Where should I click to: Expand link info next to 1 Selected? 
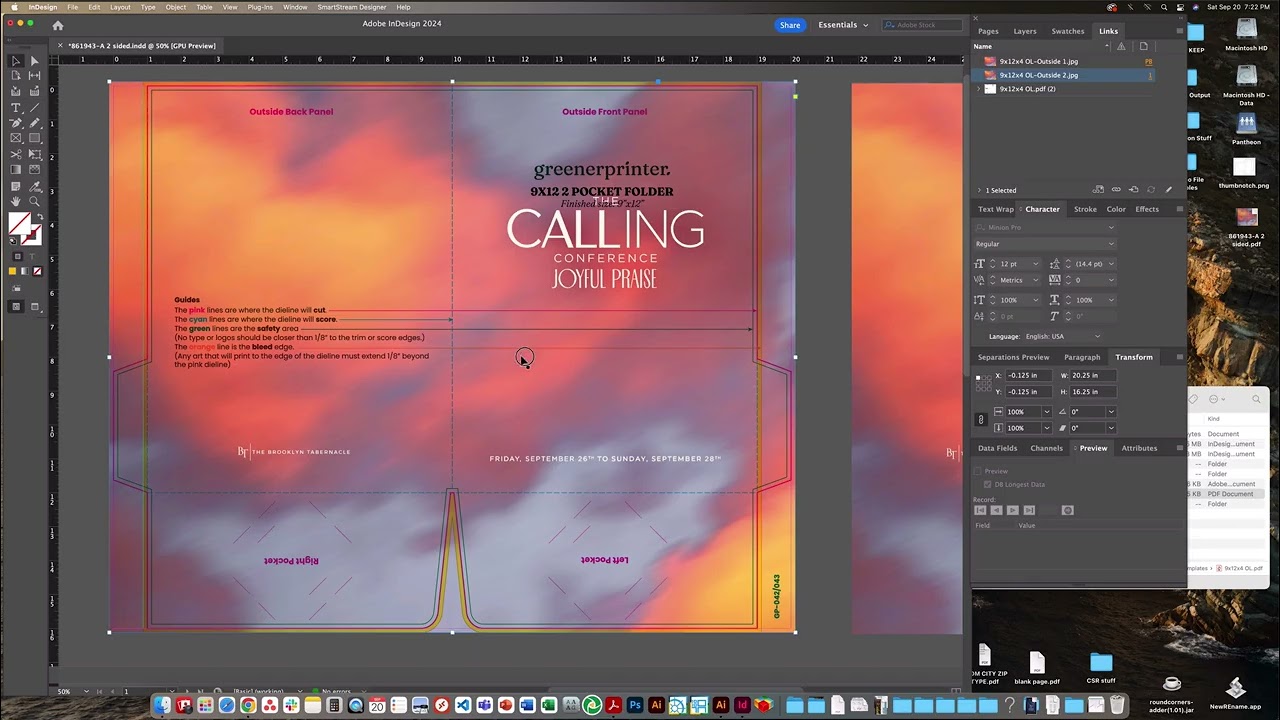(x=978, y=190)
